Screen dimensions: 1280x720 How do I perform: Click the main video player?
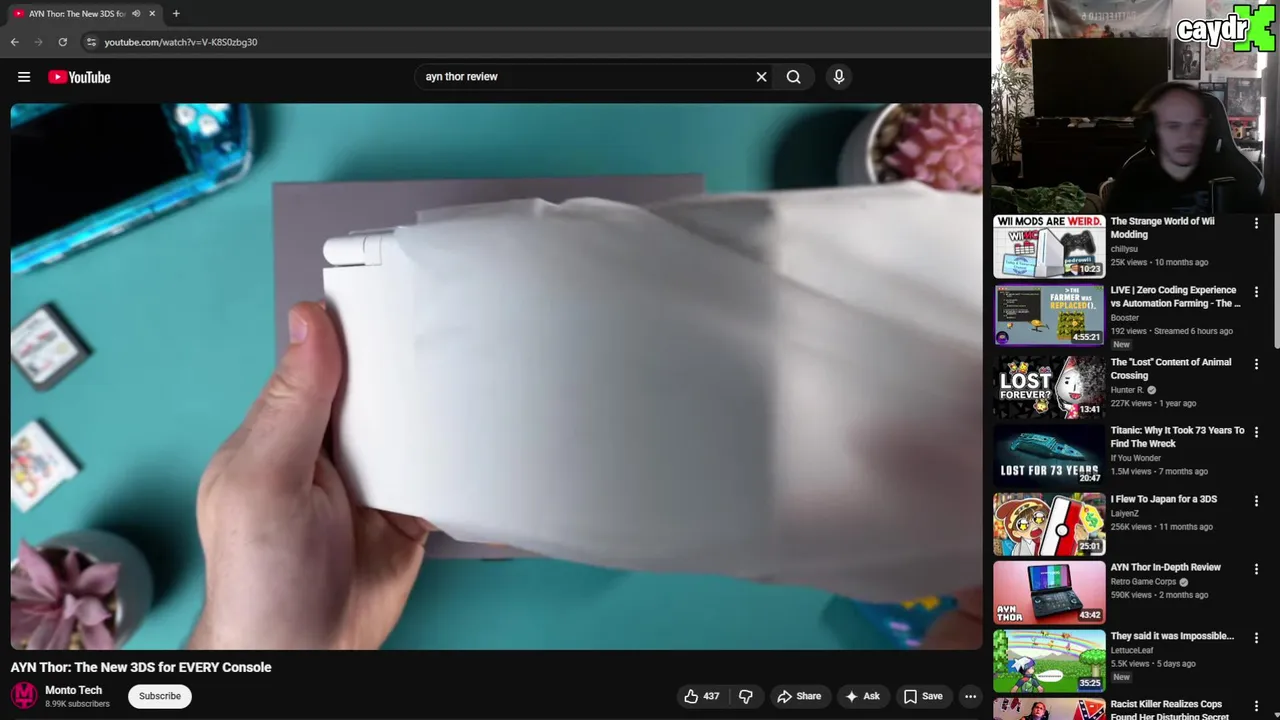click(x=497, y=377)
